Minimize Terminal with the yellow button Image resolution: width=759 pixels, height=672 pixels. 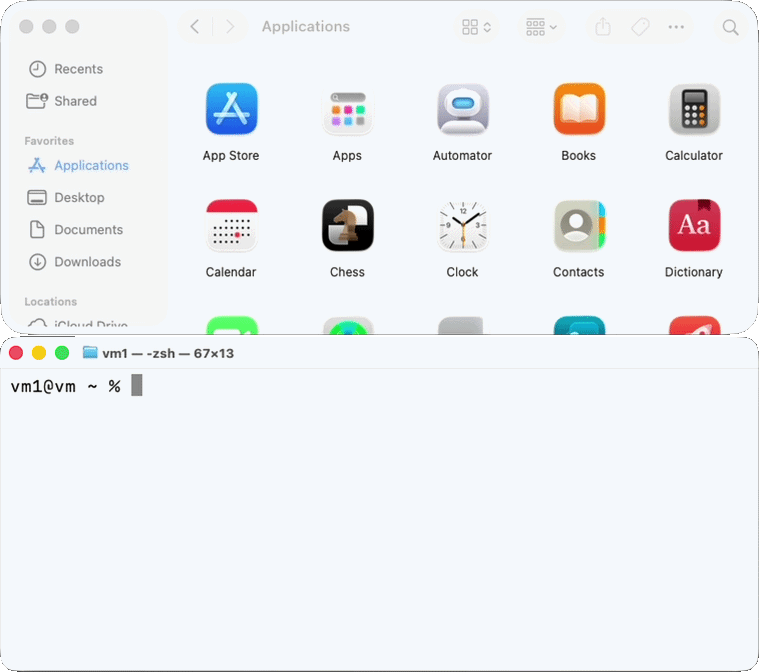click(39, 352)
